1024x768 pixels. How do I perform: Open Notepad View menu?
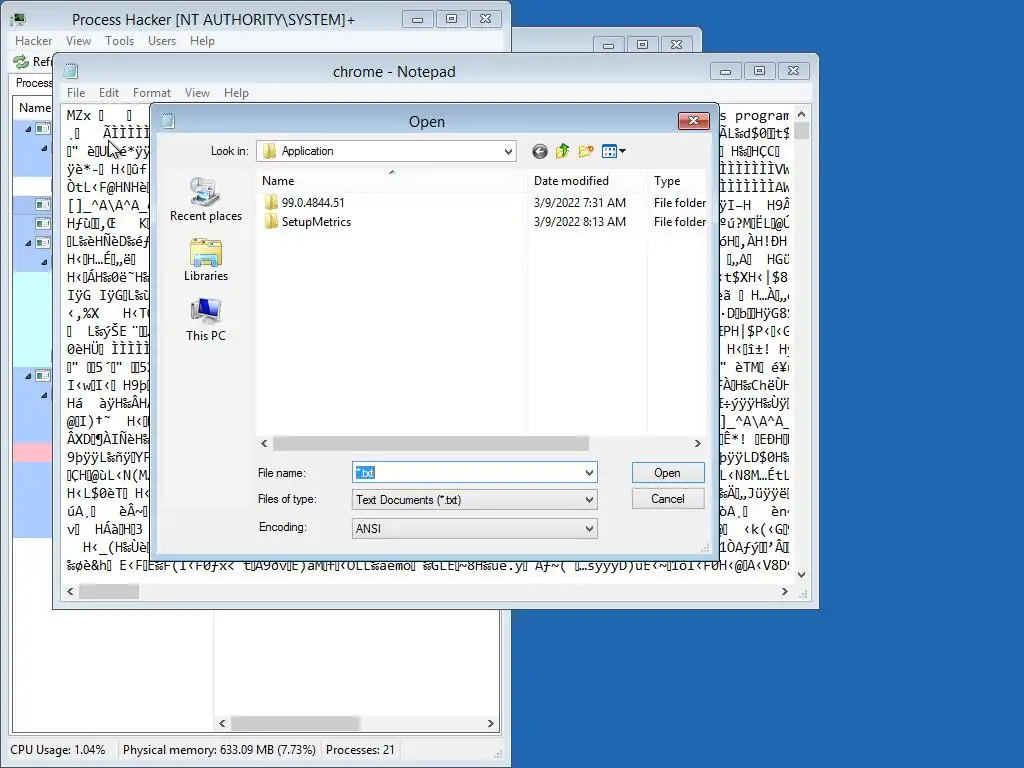[x=197, y=93]
